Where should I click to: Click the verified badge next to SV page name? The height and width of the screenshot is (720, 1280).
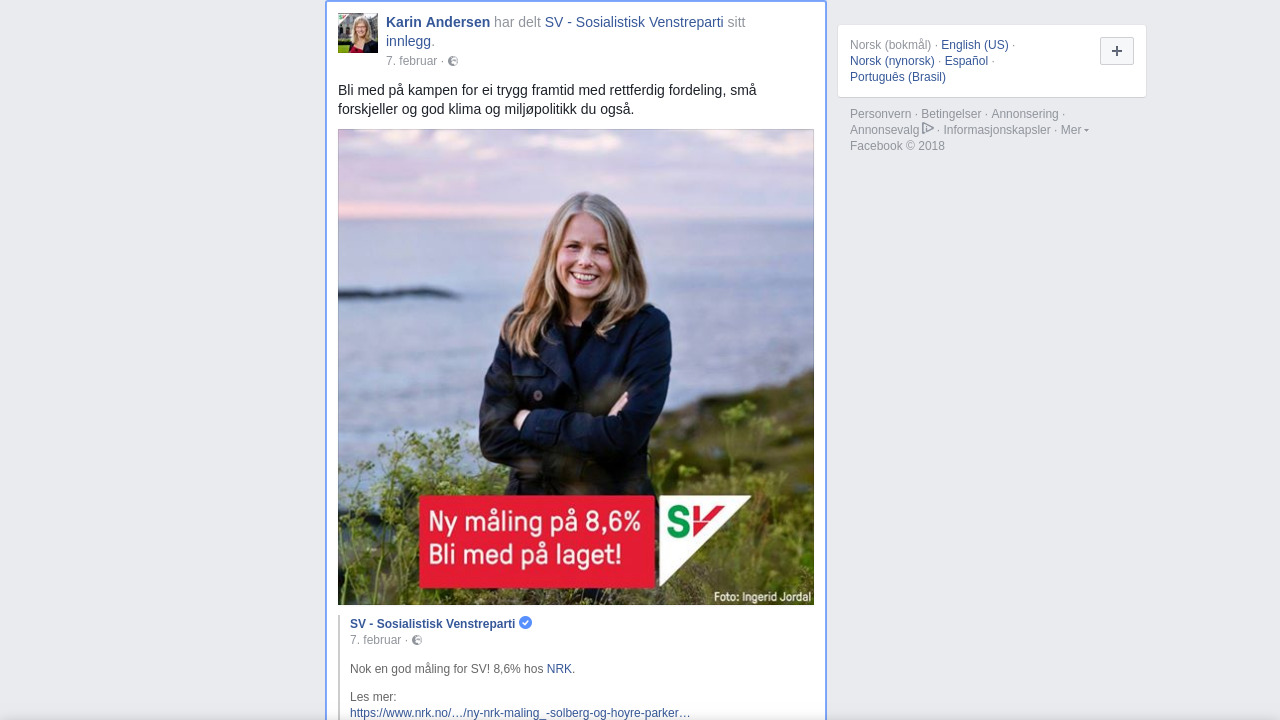[526, 623]
